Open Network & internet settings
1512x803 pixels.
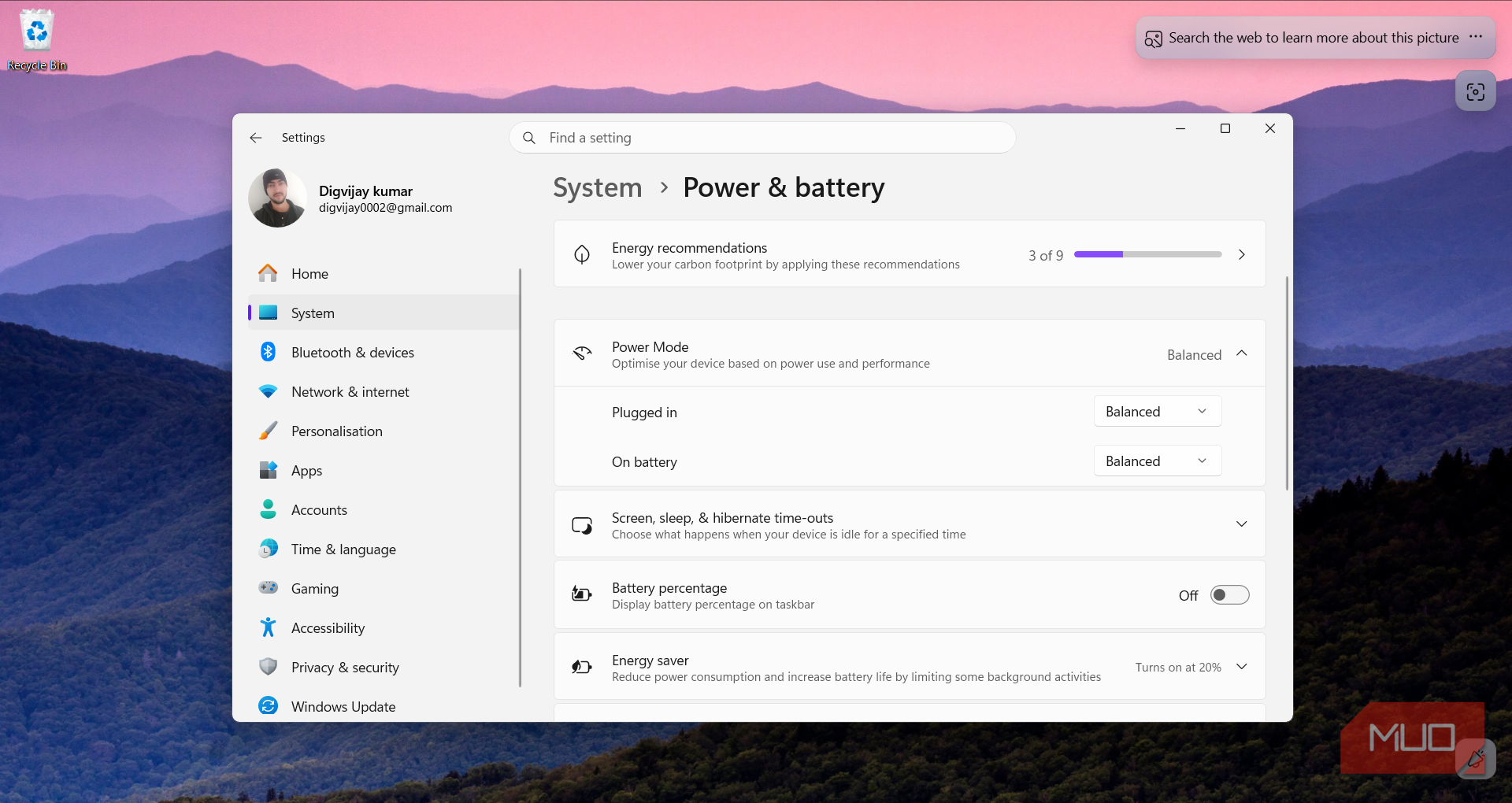pyautogui.click(x=384, y=391)
